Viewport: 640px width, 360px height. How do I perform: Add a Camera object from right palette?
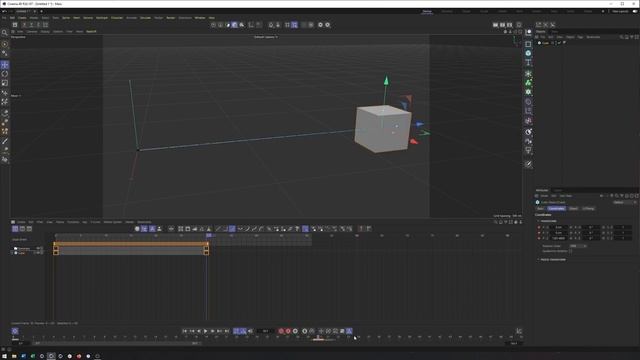(528, 141)
